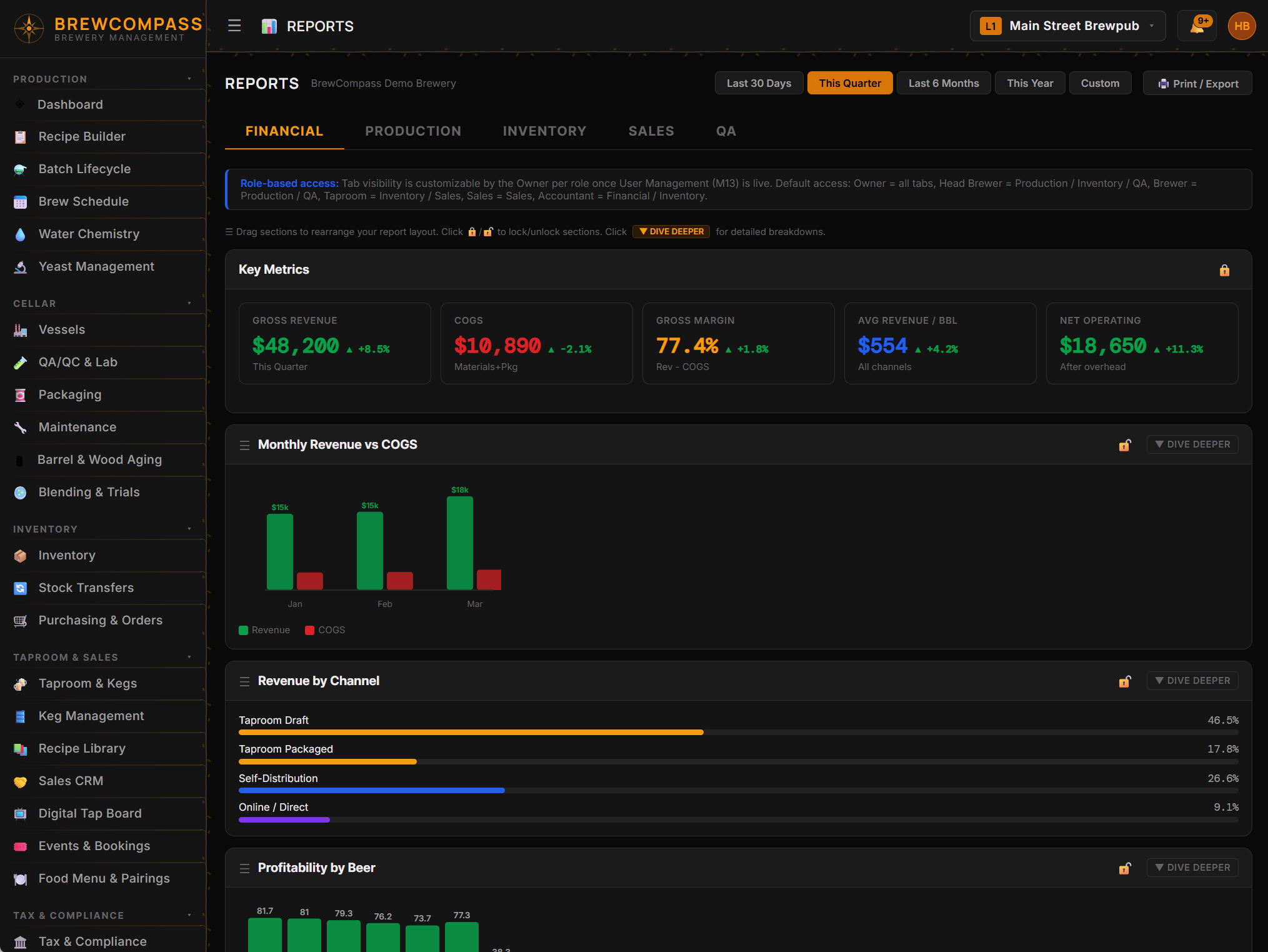Viewport: 1268px width, 952px height.
Task: Open Recipe Library
Action: pyautogui.click(x=103, y=748)
